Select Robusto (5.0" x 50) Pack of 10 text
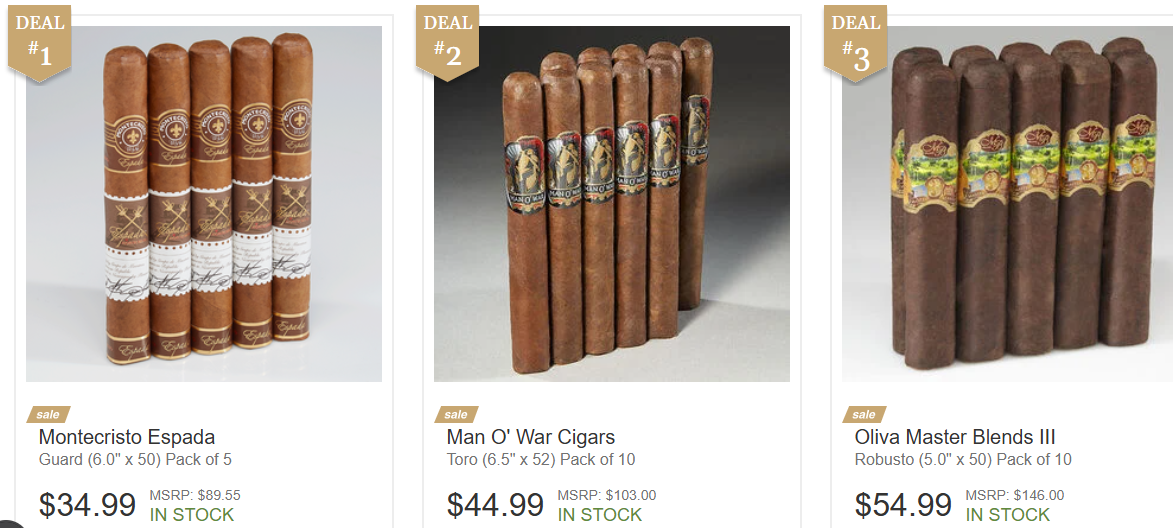This screenshot has width=1173, height=528. point(963,459)
